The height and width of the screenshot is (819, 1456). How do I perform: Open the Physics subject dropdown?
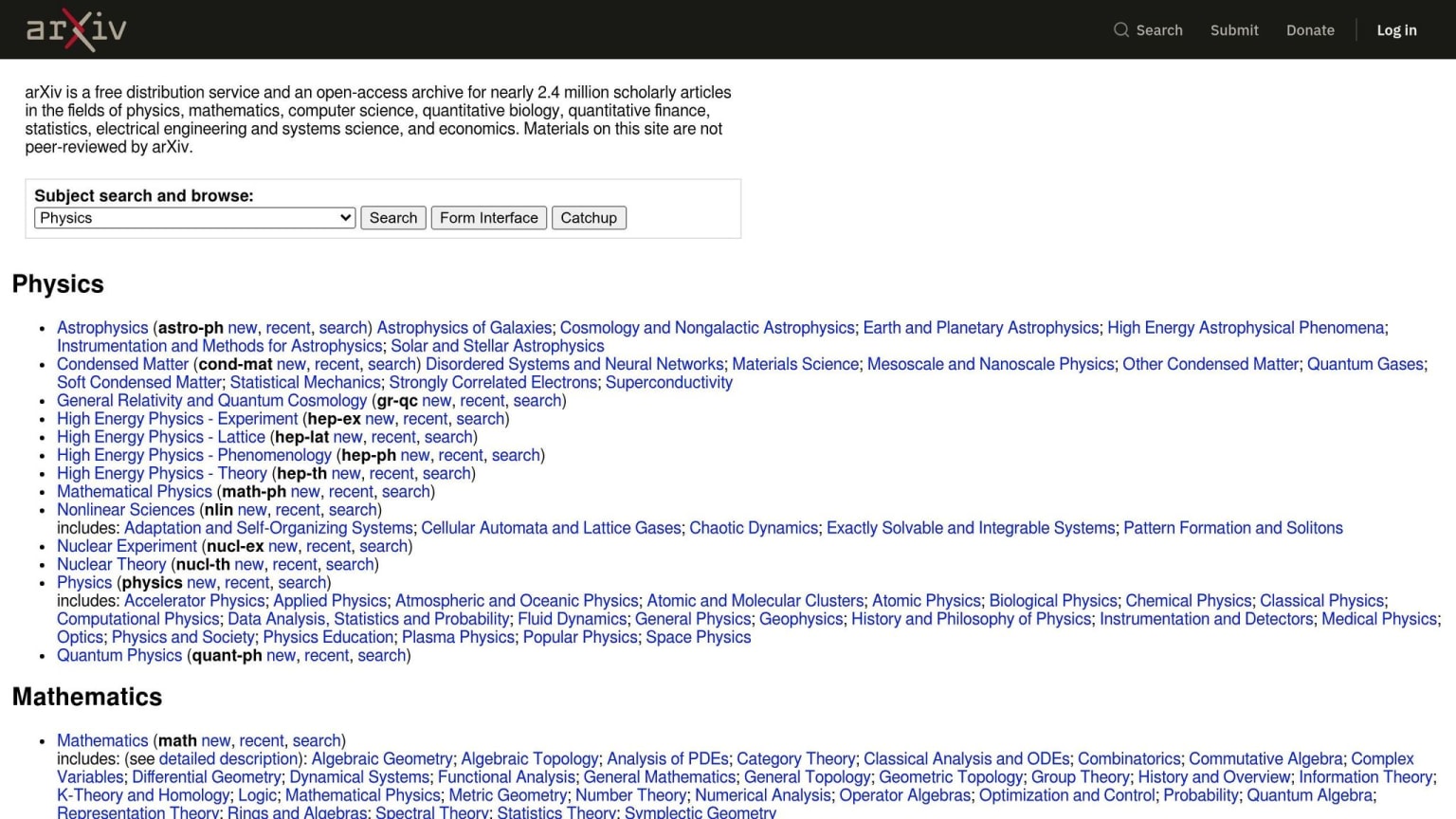[194, 218]
